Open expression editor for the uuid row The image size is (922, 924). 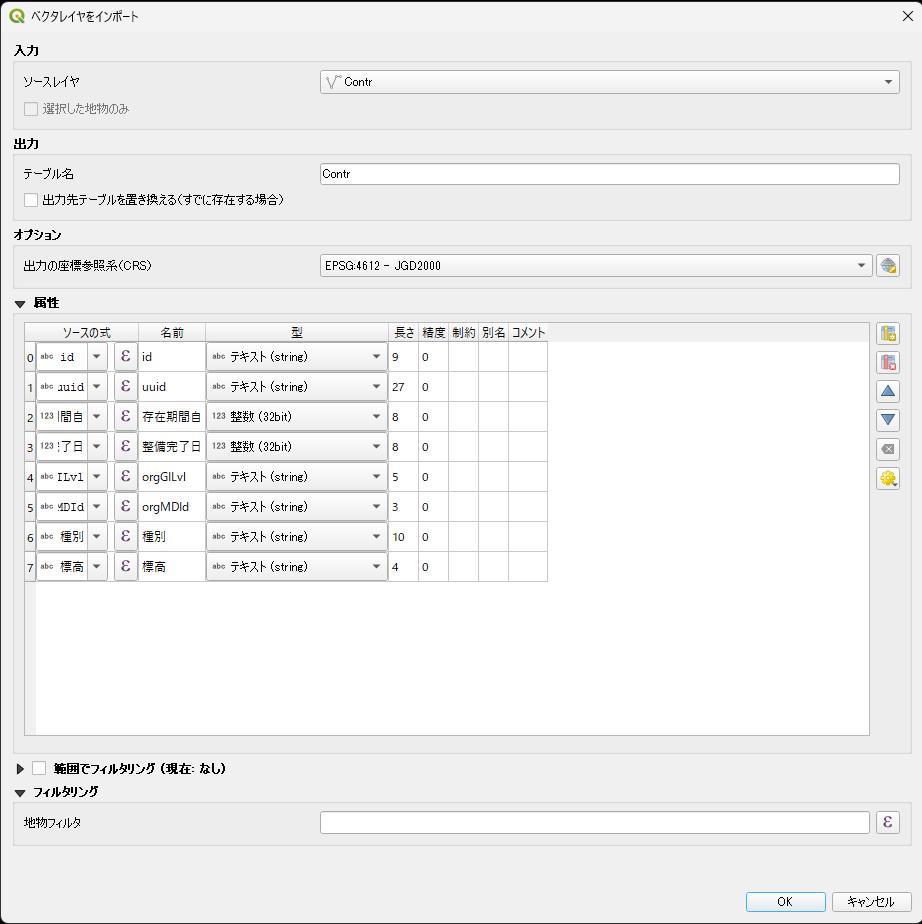(x=126, y=387)
